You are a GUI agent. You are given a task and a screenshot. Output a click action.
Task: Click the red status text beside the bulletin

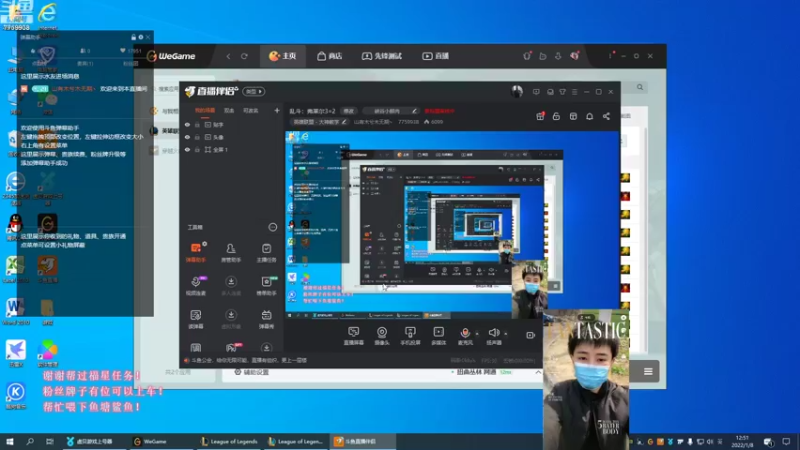[x=439, y=111]
